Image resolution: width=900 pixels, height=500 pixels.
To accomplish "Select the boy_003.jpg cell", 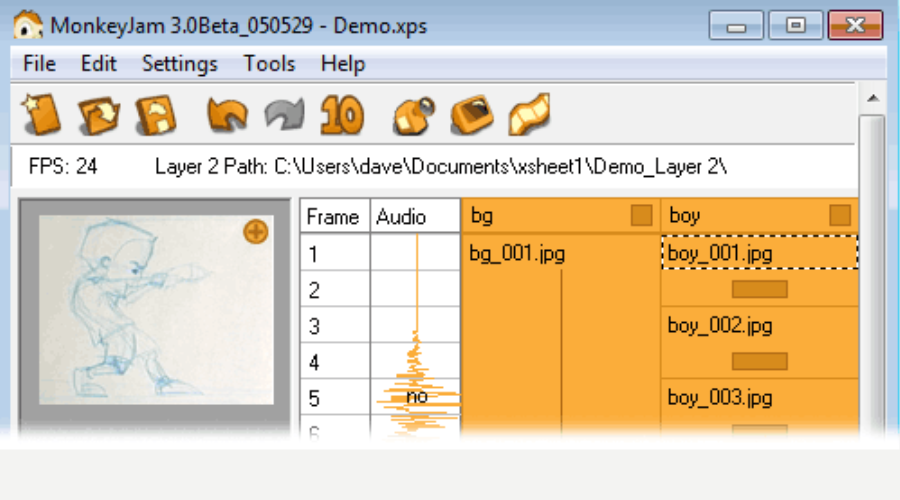I will (759, 397).
